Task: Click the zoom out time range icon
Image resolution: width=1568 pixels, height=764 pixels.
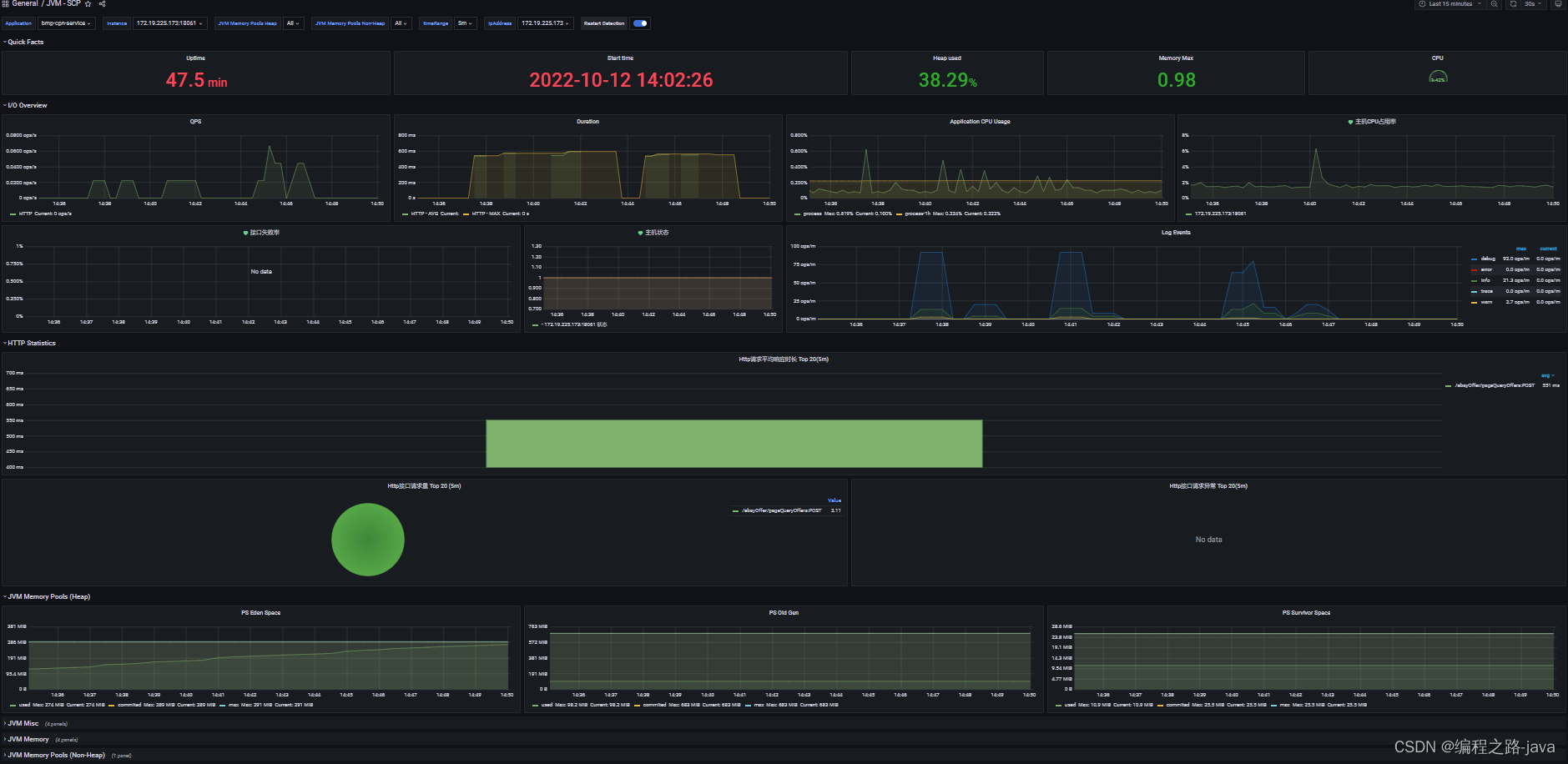Action: click(x=1494, y=4)
